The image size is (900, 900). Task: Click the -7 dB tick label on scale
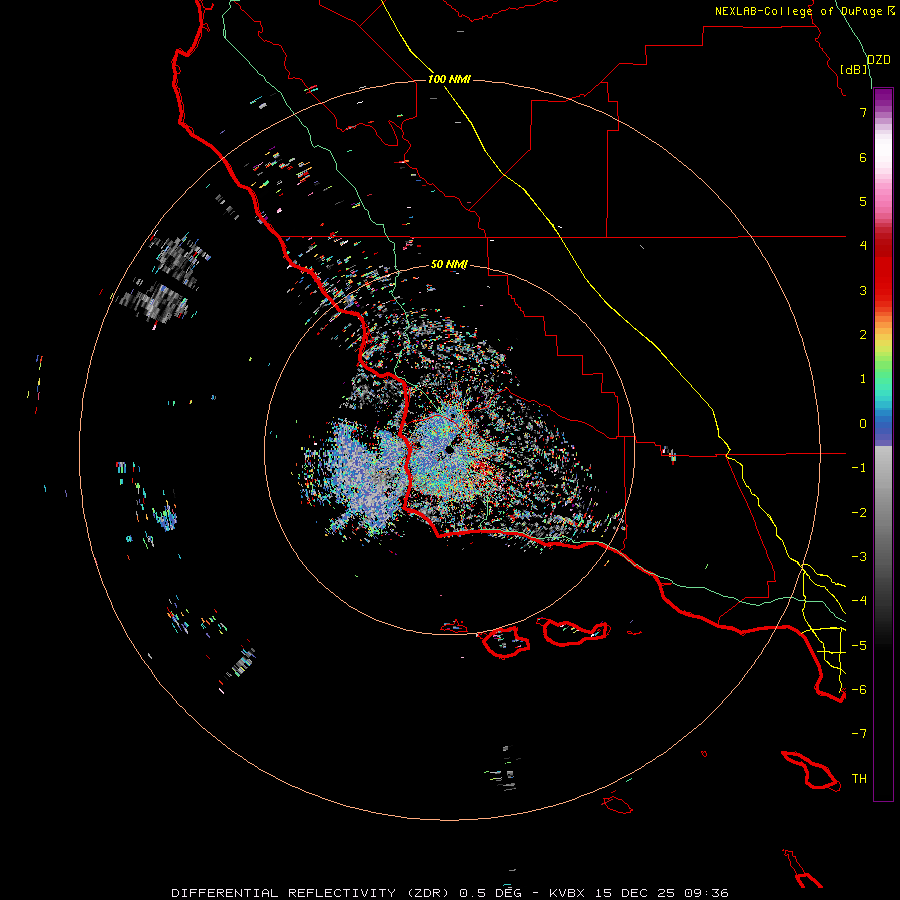tap(859, 734)
